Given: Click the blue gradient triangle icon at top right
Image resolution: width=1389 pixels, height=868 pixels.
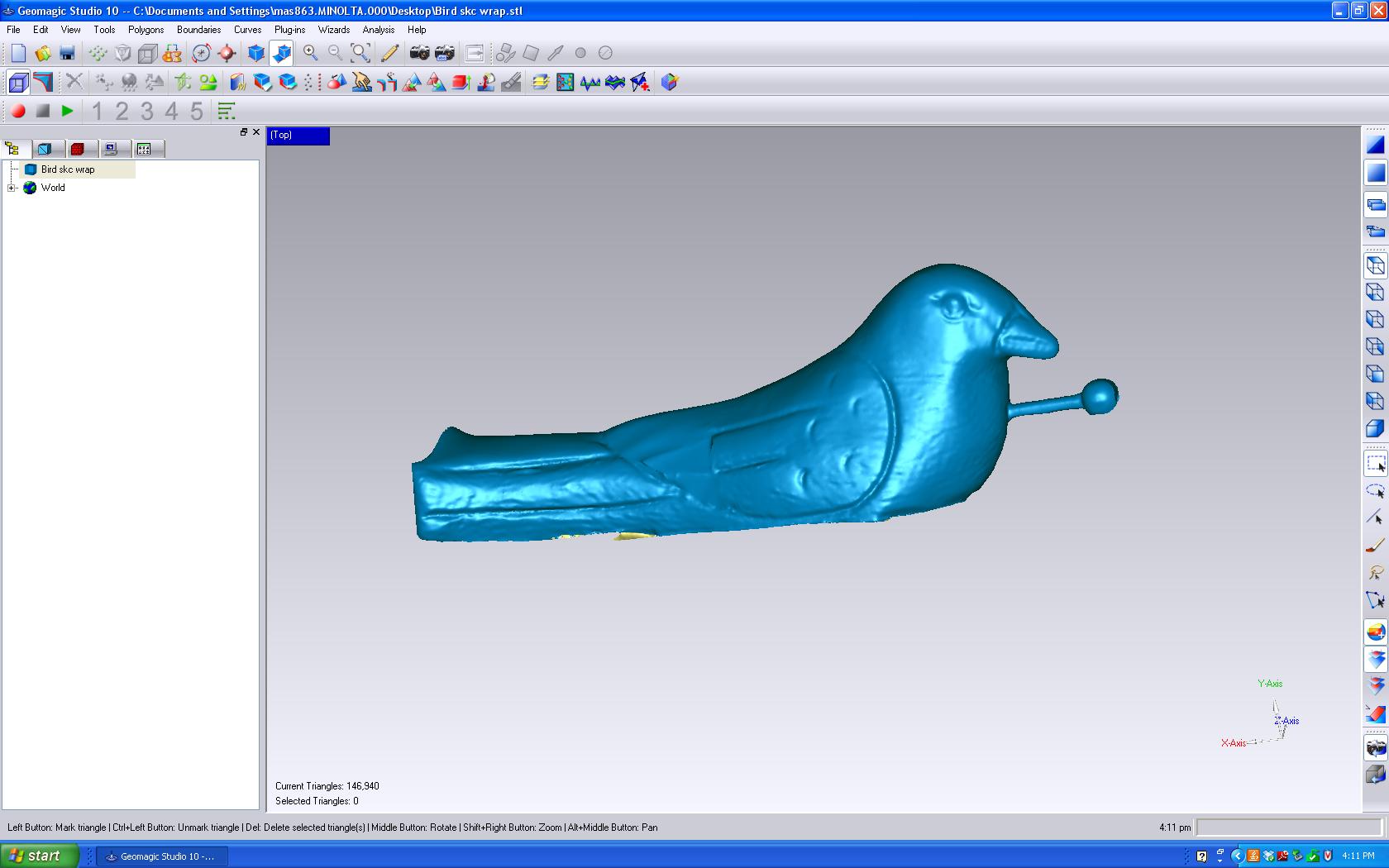Looking at the screenshot, I should pos(1376,145).
